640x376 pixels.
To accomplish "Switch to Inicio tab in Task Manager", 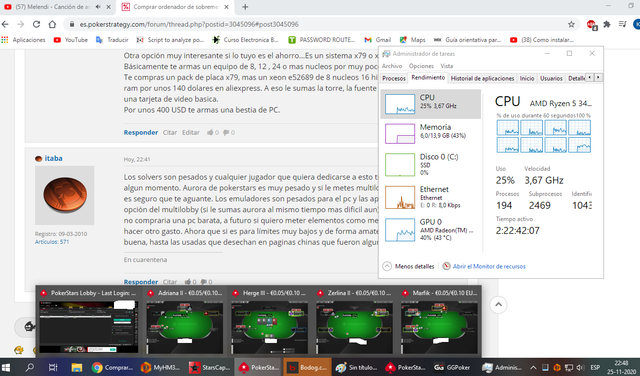I will tap(527, 78).
